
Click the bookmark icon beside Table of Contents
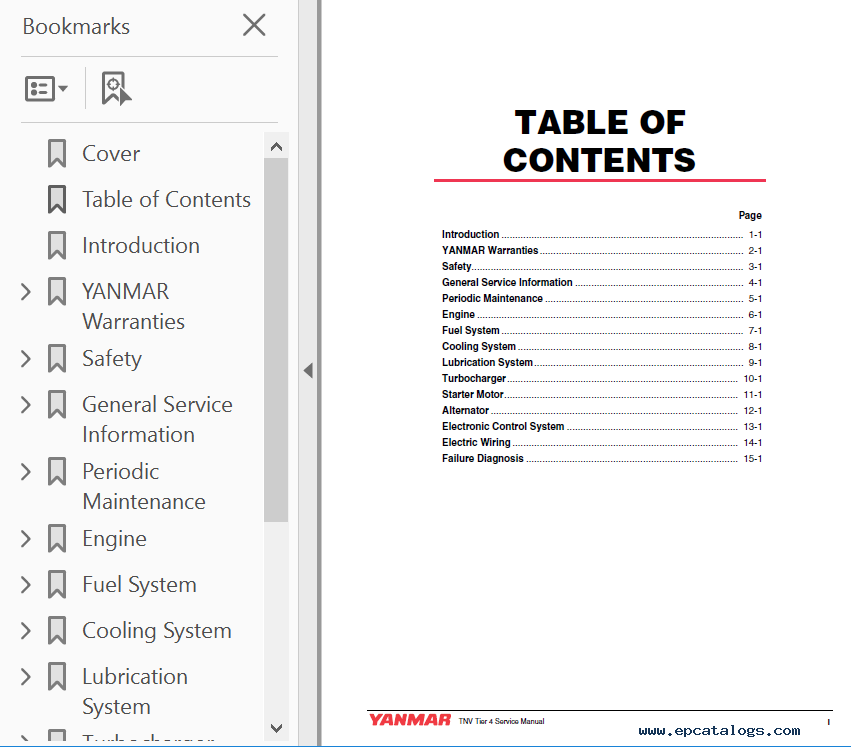[57, 200]
